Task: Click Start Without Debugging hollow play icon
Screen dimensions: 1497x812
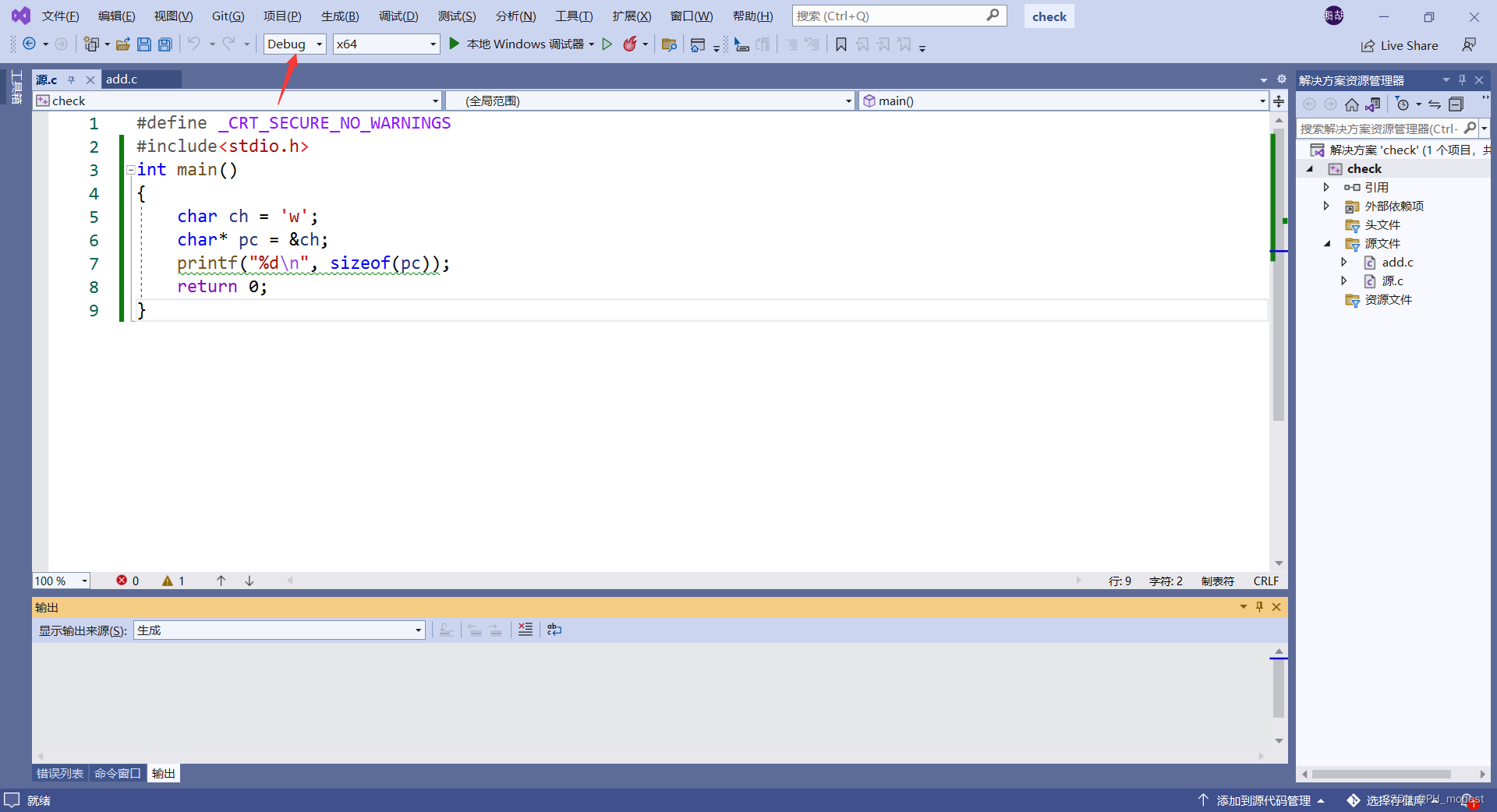Action: coord(607,44)
